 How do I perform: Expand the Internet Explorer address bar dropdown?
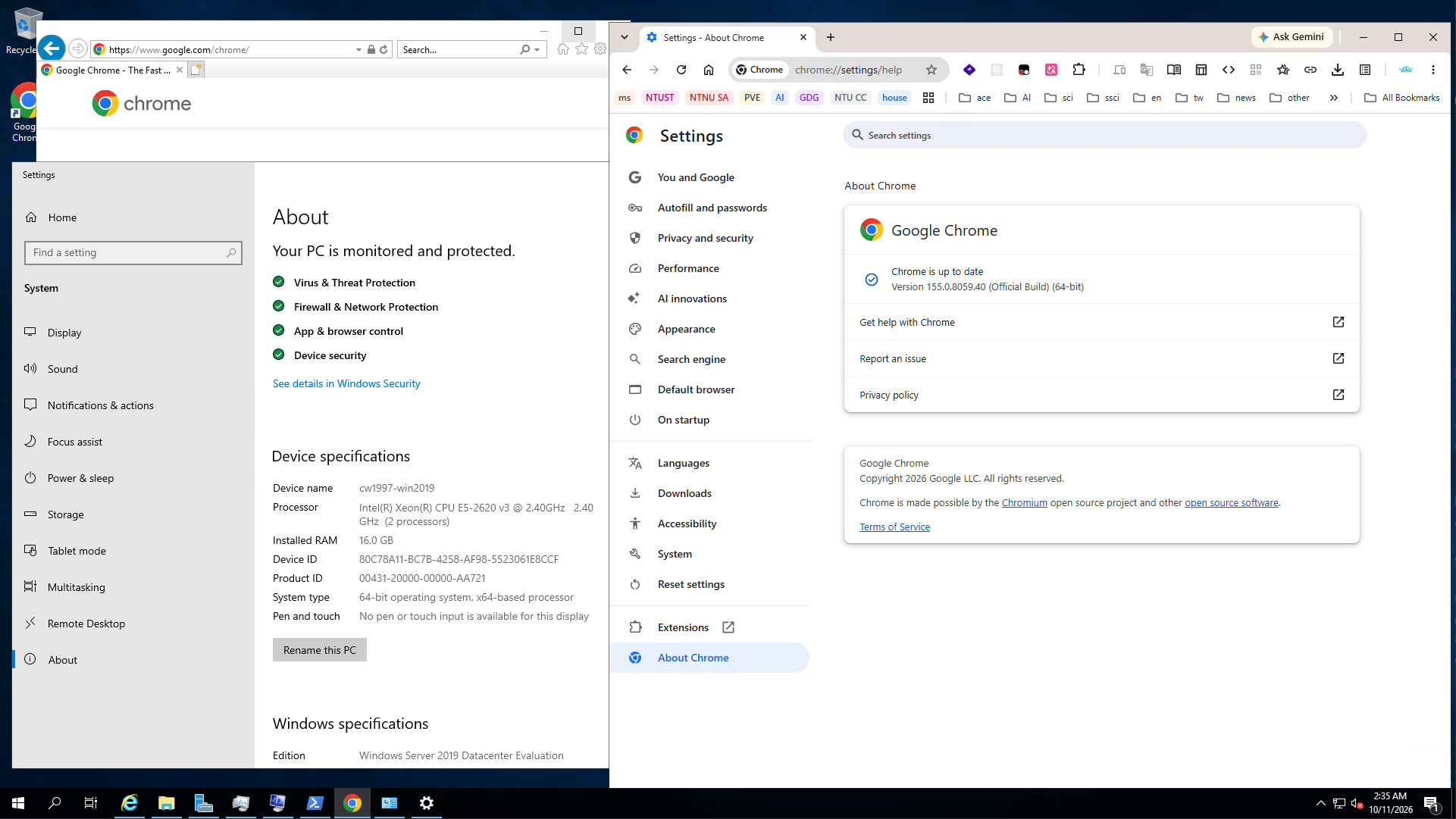(x=359, y=49)
